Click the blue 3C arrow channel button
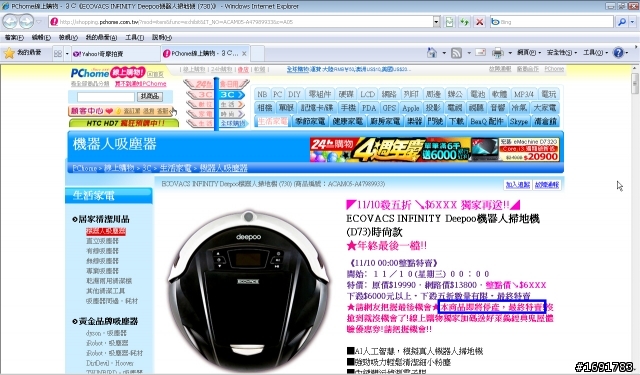640x375 pixels. click(x=232, y=95)
